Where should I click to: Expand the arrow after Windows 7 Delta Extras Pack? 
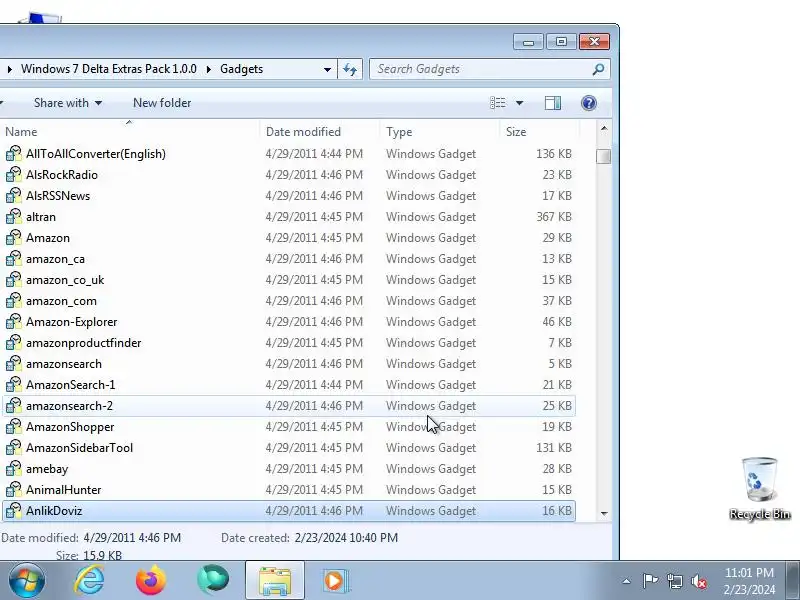208,69
